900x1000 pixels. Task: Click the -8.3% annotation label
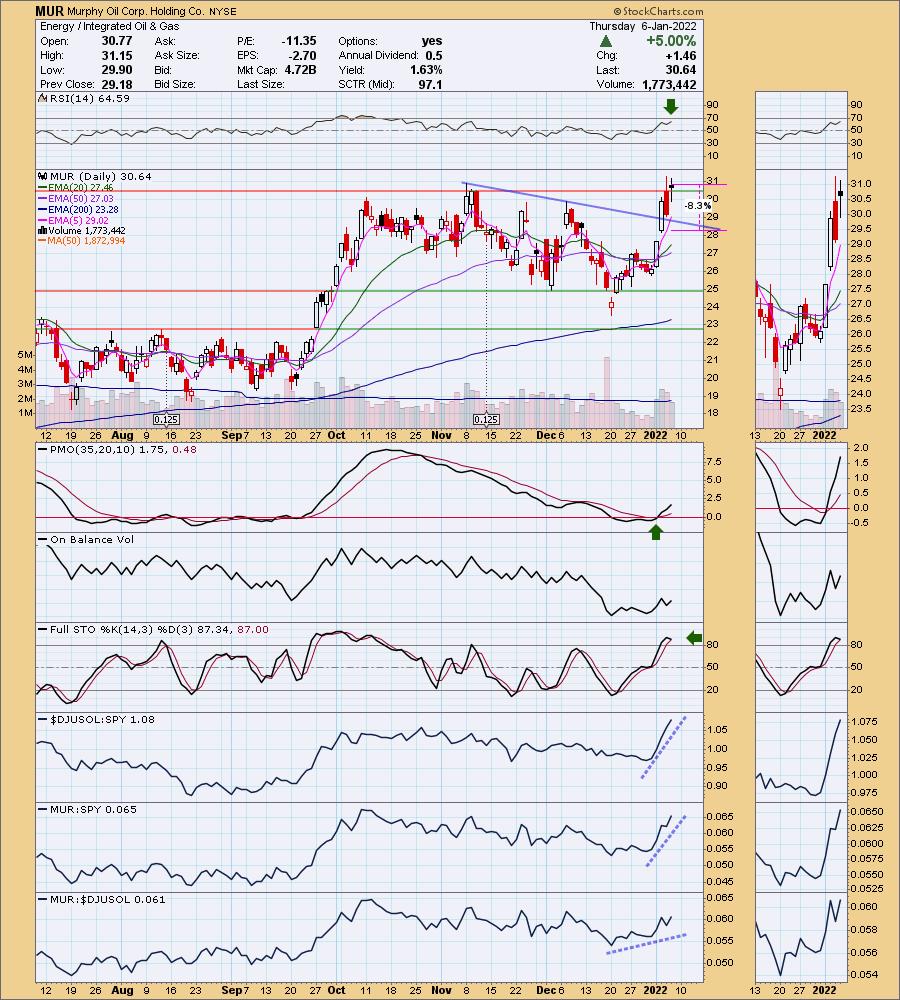pos(697,206)
